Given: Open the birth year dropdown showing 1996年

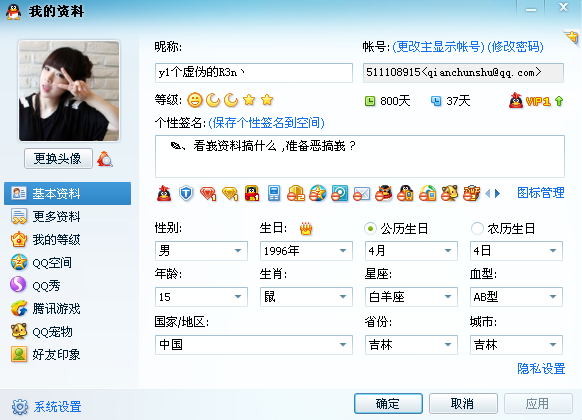Looking at the screenshot, I should [306, 251].
